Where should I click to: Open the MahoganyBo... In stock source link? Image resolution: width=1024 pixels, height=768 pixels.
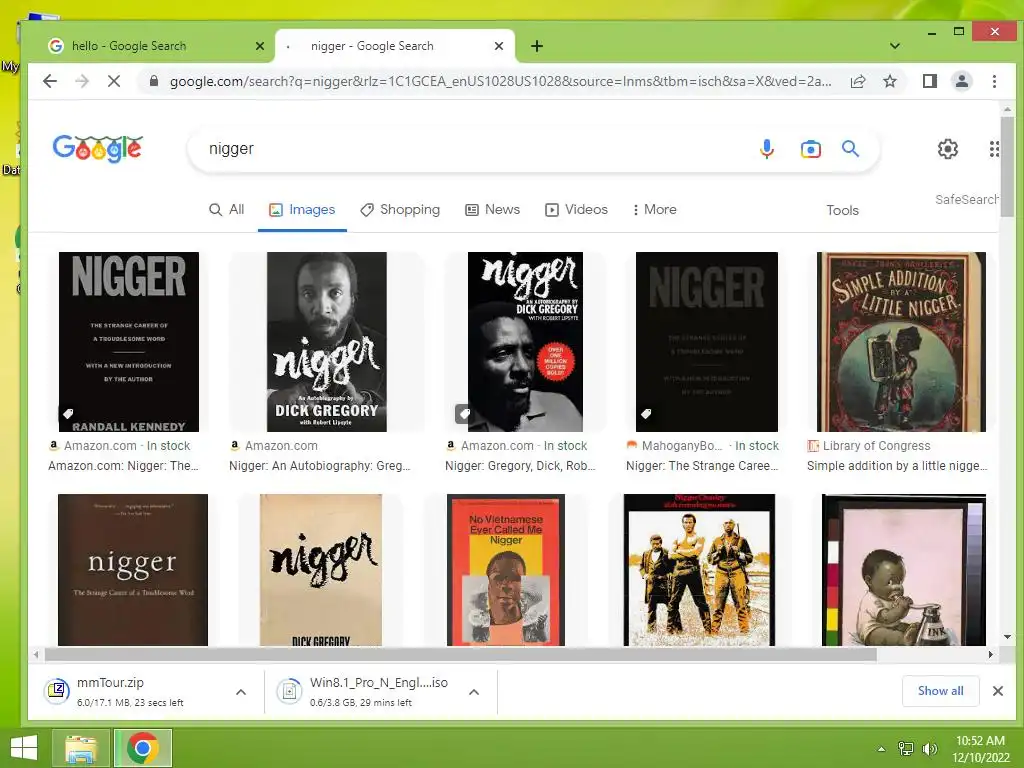pos(702,446)
